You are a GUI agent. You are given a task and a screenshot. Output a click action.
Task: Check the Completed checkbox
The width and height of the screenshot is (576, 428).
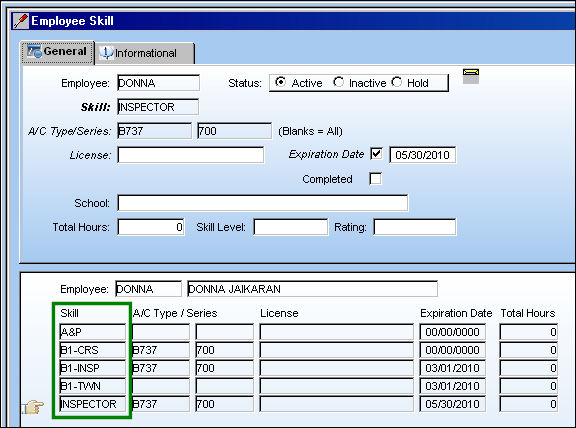coord(375,179)
